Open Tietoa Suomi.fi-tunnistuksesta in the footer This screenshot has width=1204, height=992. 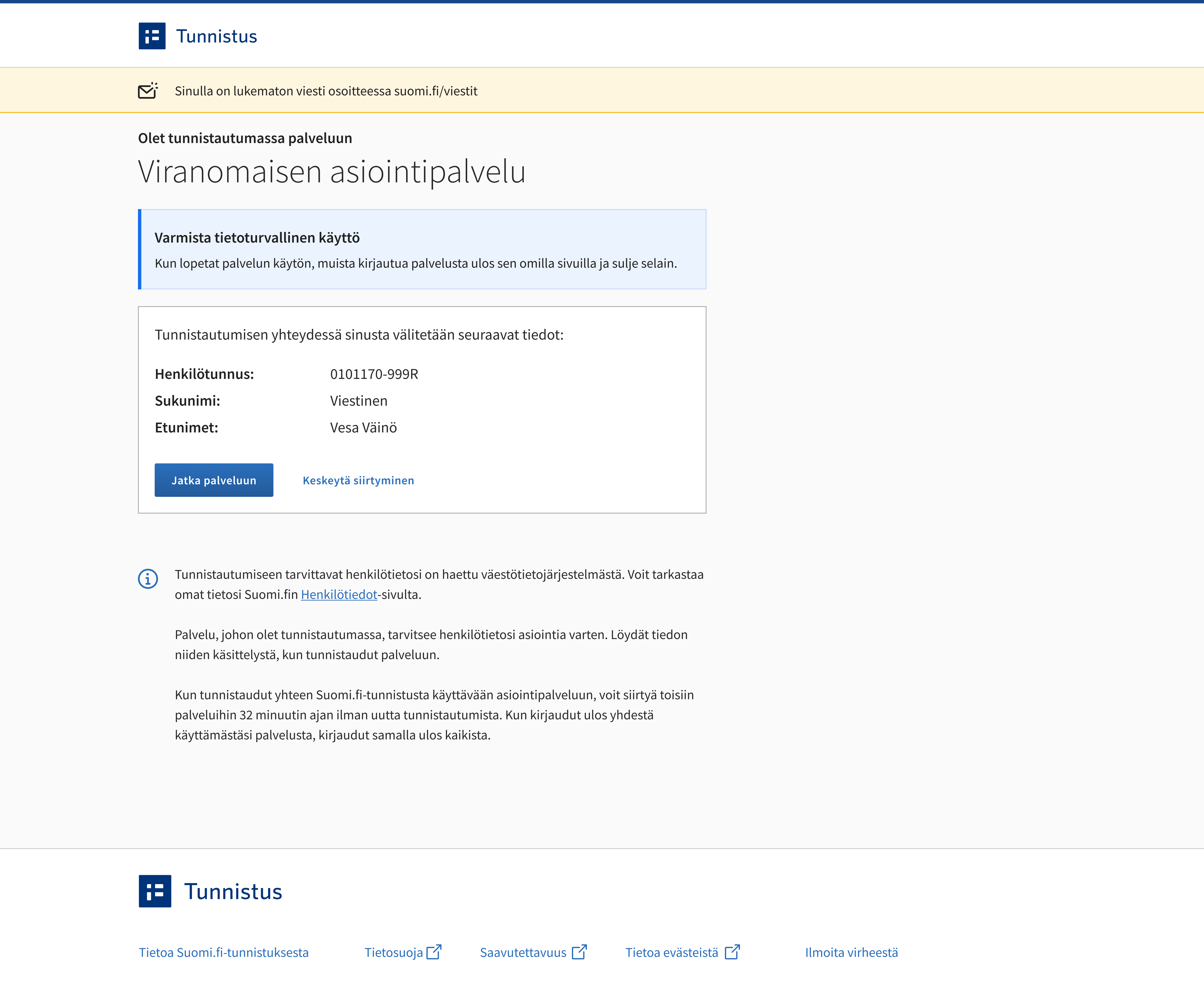[224, 952]
